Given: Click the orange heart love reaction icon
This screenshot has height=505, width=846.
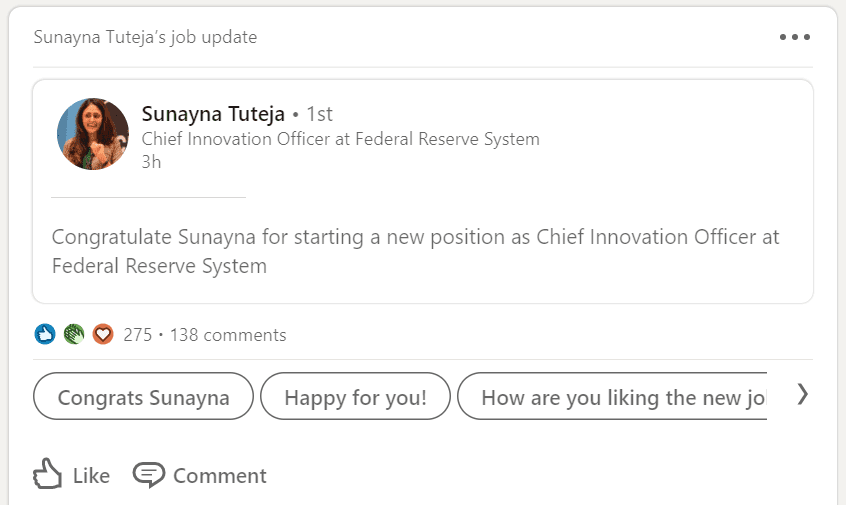Looking at the screenshot, I should click(x=103, y=334).
